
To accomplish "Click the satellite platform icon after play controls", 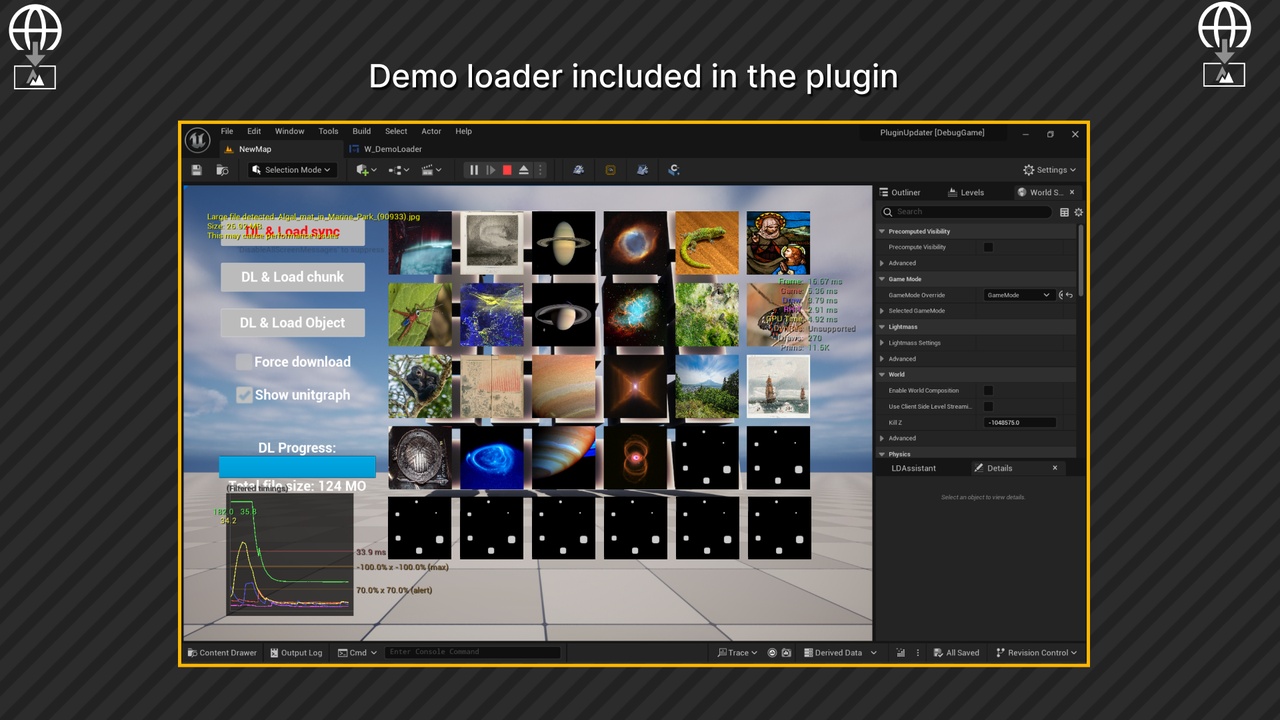I will (578, 170).
